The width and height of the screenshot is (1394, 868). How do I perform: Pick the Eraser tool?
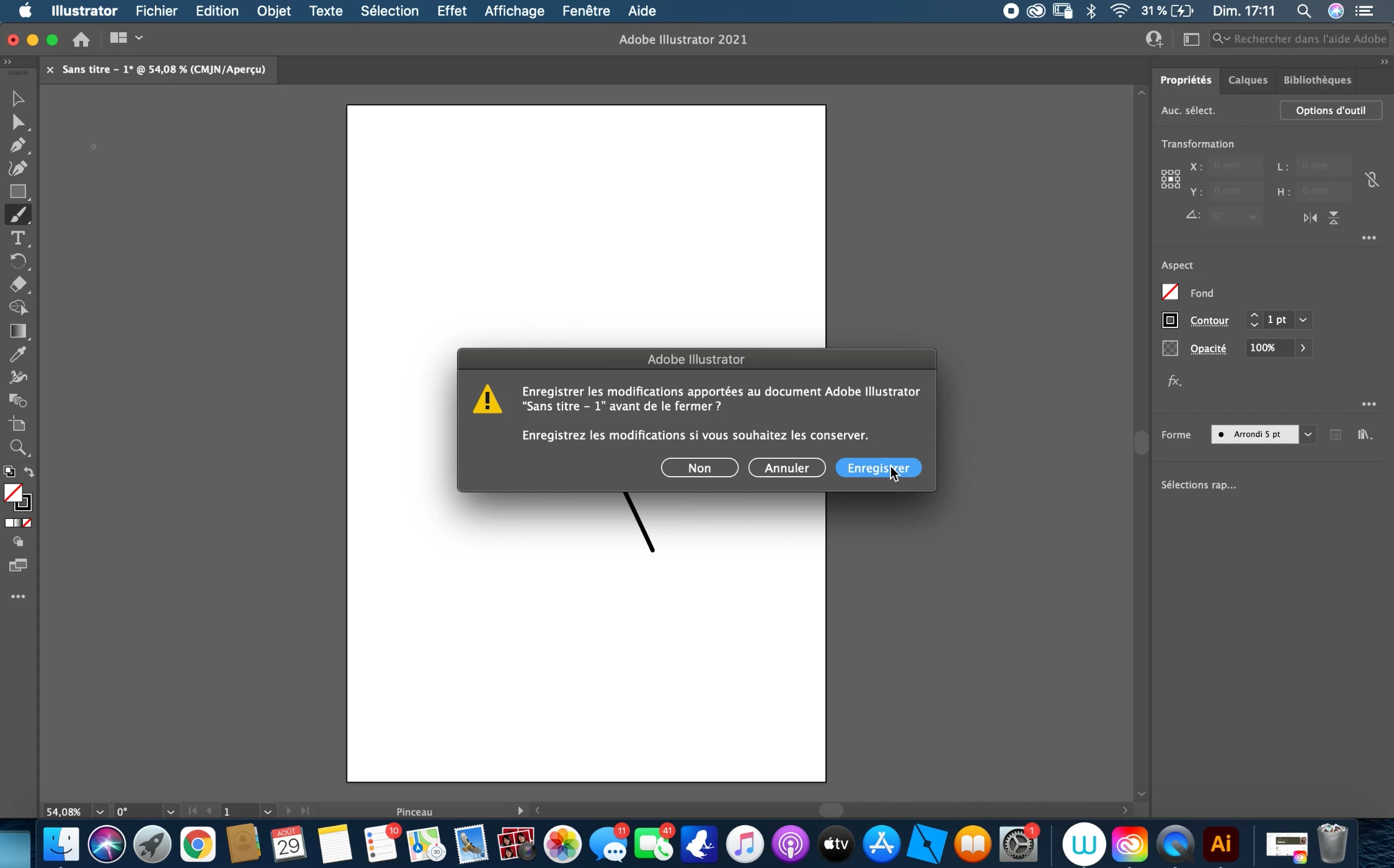[17, 285]
